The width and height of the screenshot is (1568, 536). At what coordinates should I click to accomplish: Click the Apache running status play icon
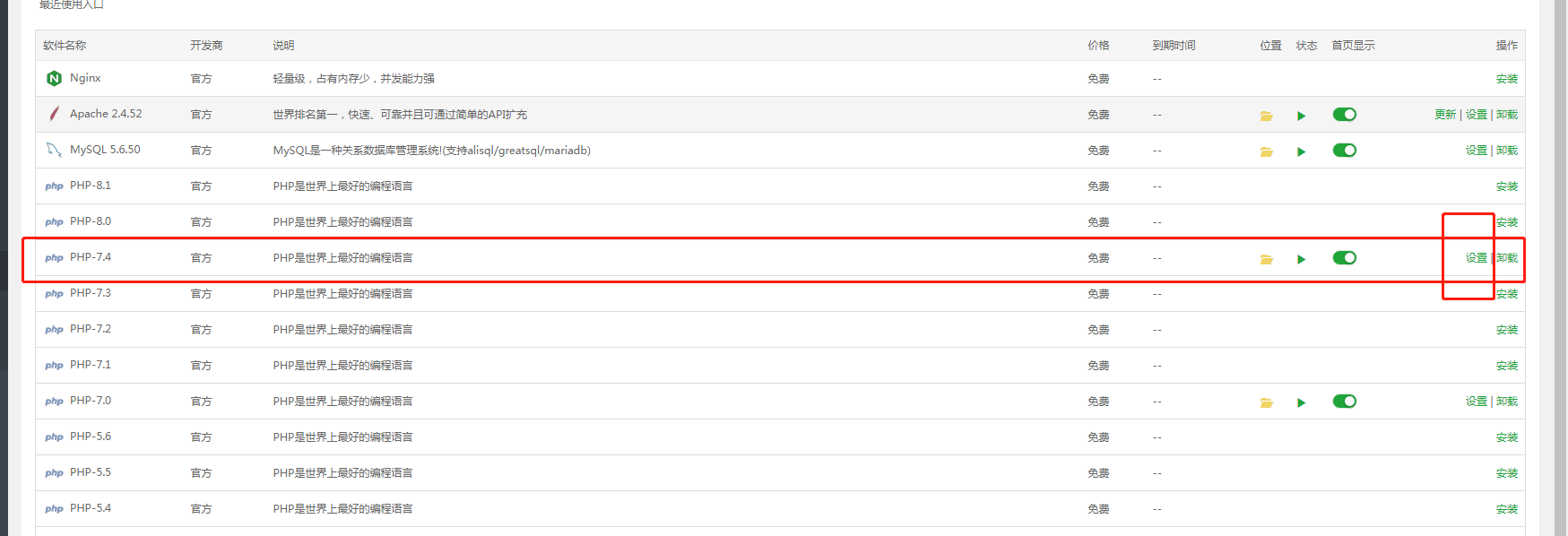(x=1301, y=116)
